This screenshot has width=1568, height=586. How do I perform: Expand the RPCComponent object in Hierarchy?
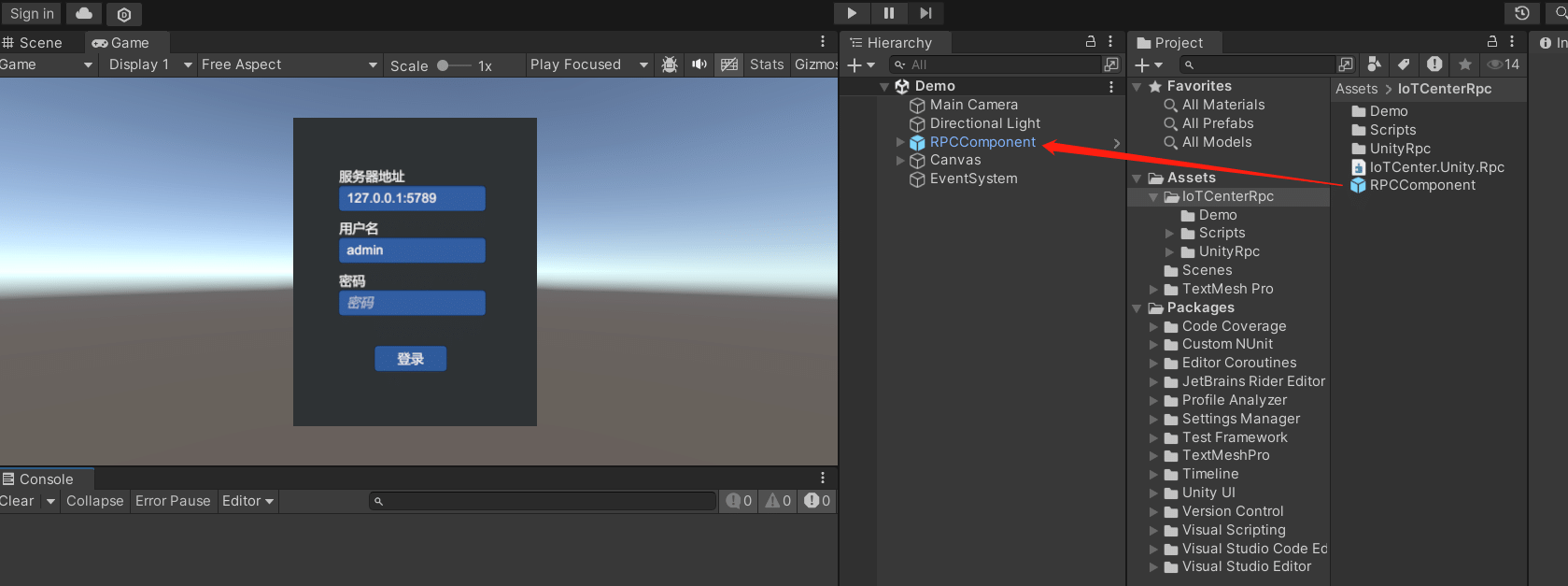coord(900,142)
